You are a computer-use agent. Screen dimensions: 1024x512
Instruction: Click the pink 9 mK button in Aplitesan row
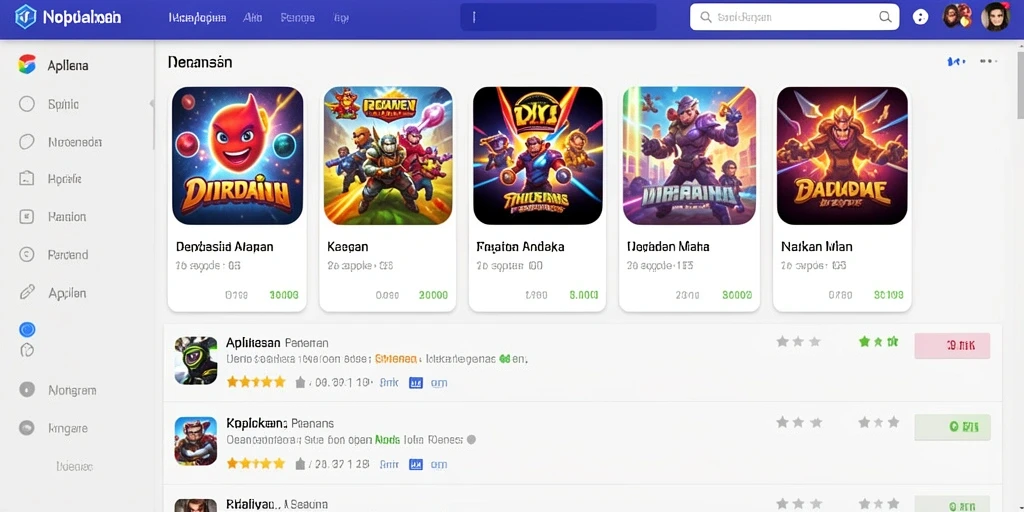(952, 345)
